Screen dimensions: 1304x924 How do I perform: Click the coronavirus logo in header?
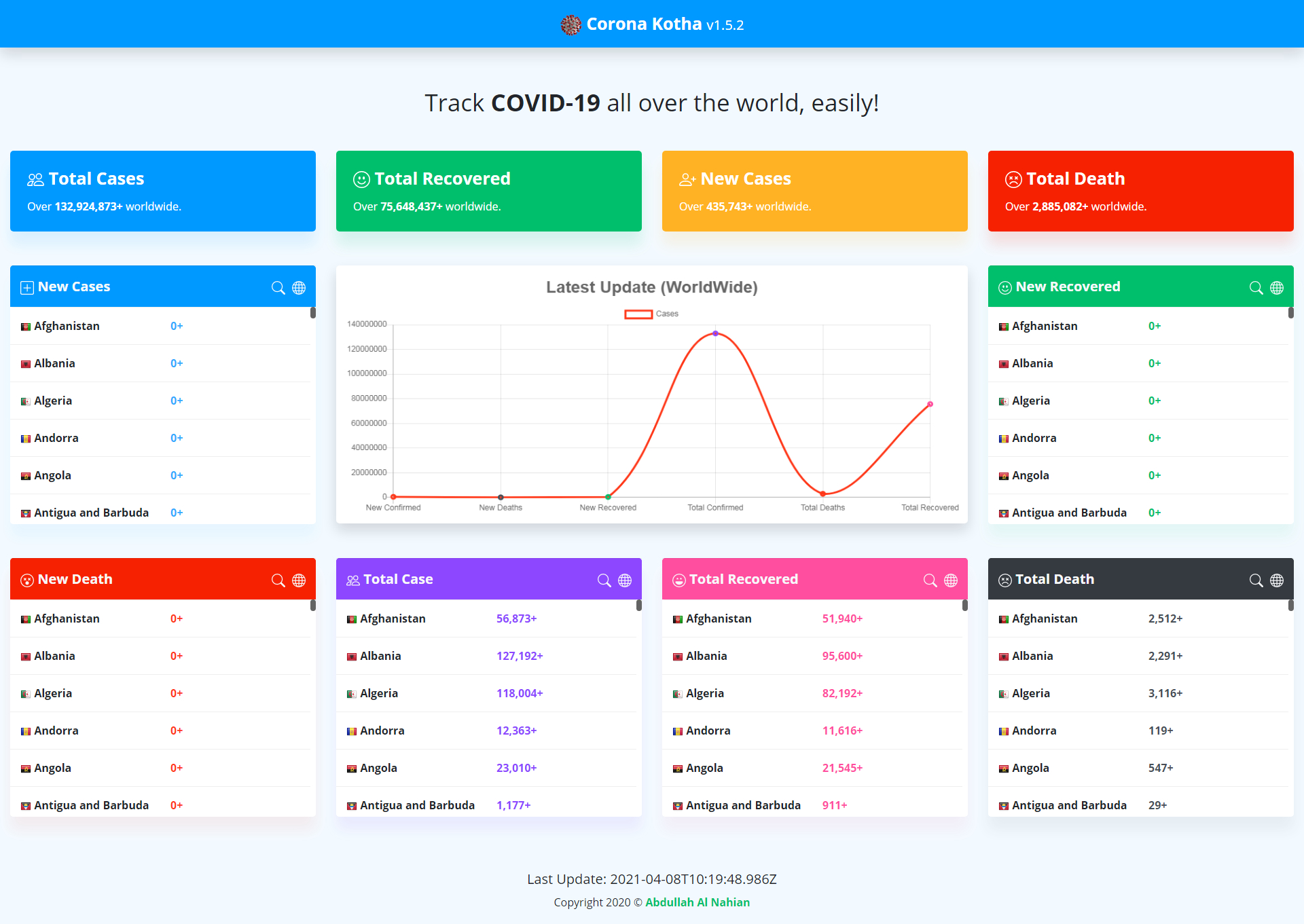tap(570, 25)
